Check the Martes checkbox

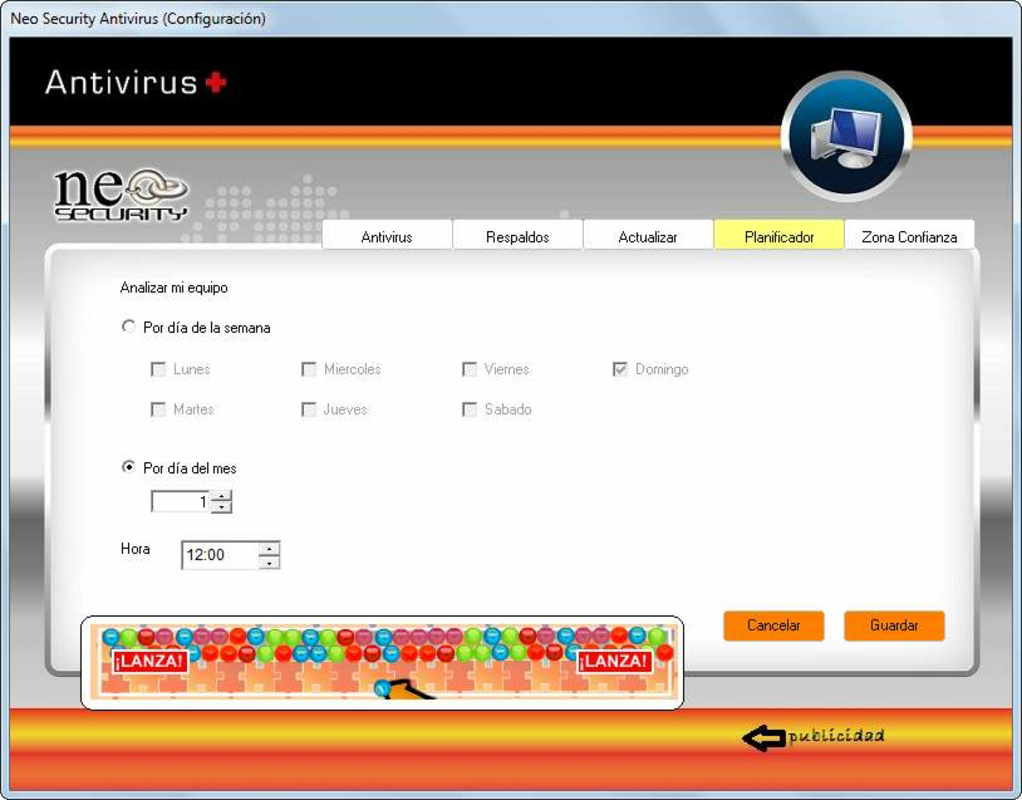158,409
